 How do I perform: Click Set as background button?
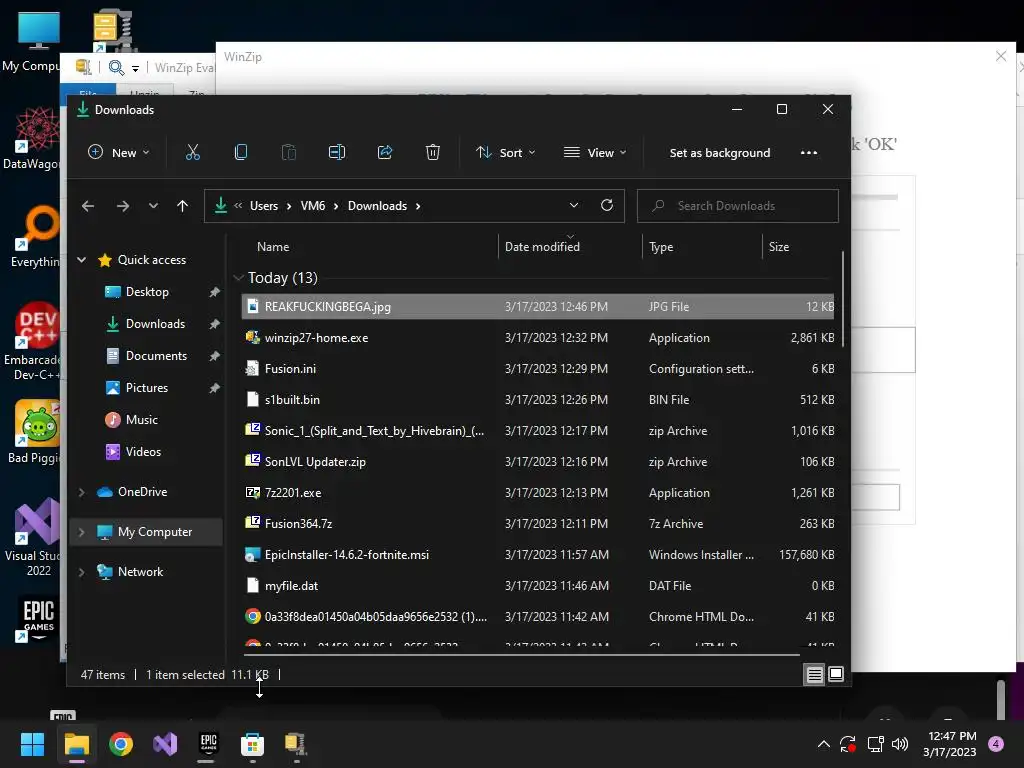pos(720,153)
